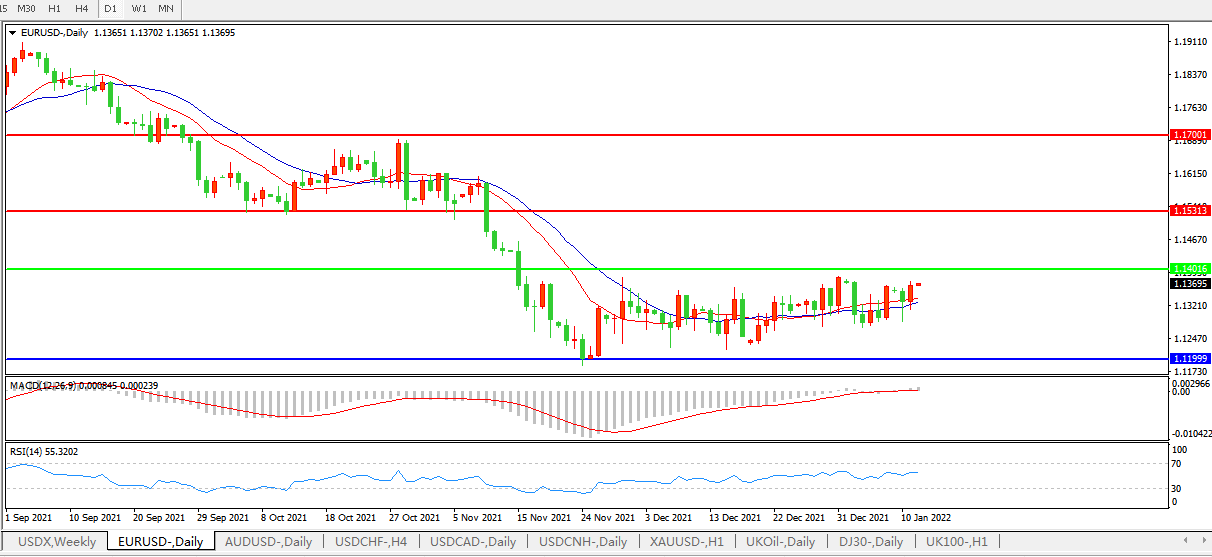The image size is (1212, 557).
Task: Switch to the USDCHF-,H4 tab
Action: (x=371, y=542)
